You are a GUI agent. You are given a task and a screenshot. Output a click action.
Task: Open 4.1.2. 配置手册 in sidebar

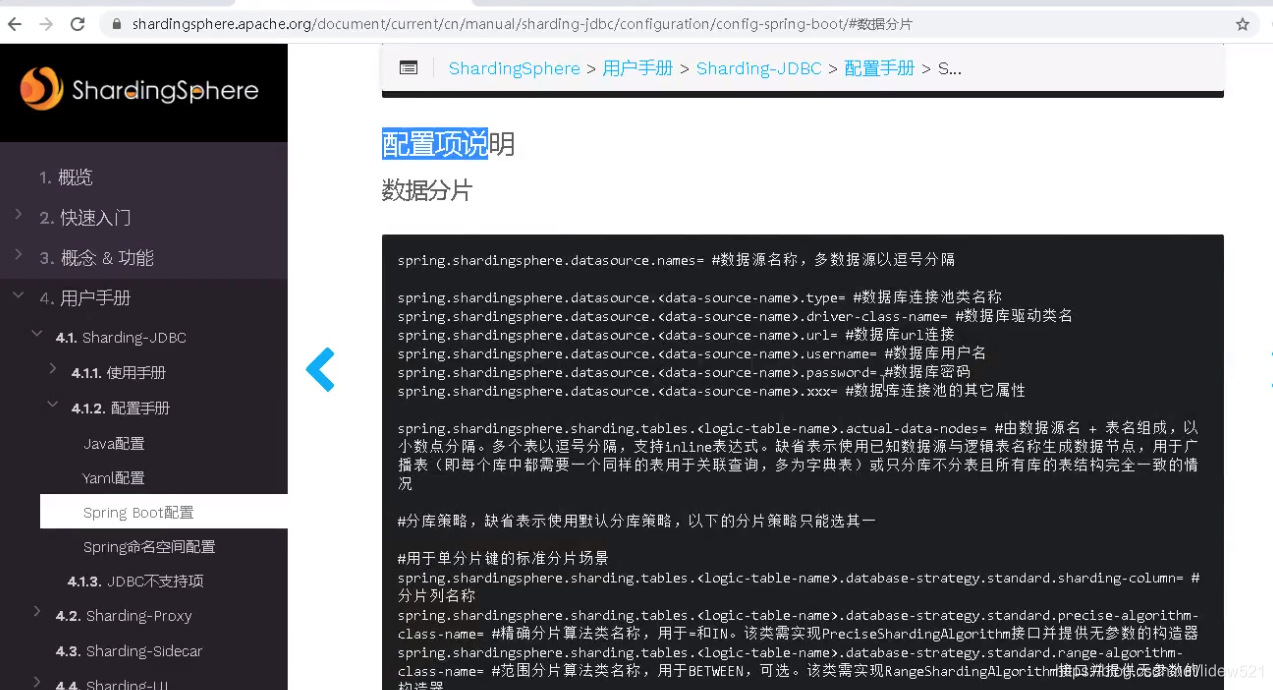[120, 408]
